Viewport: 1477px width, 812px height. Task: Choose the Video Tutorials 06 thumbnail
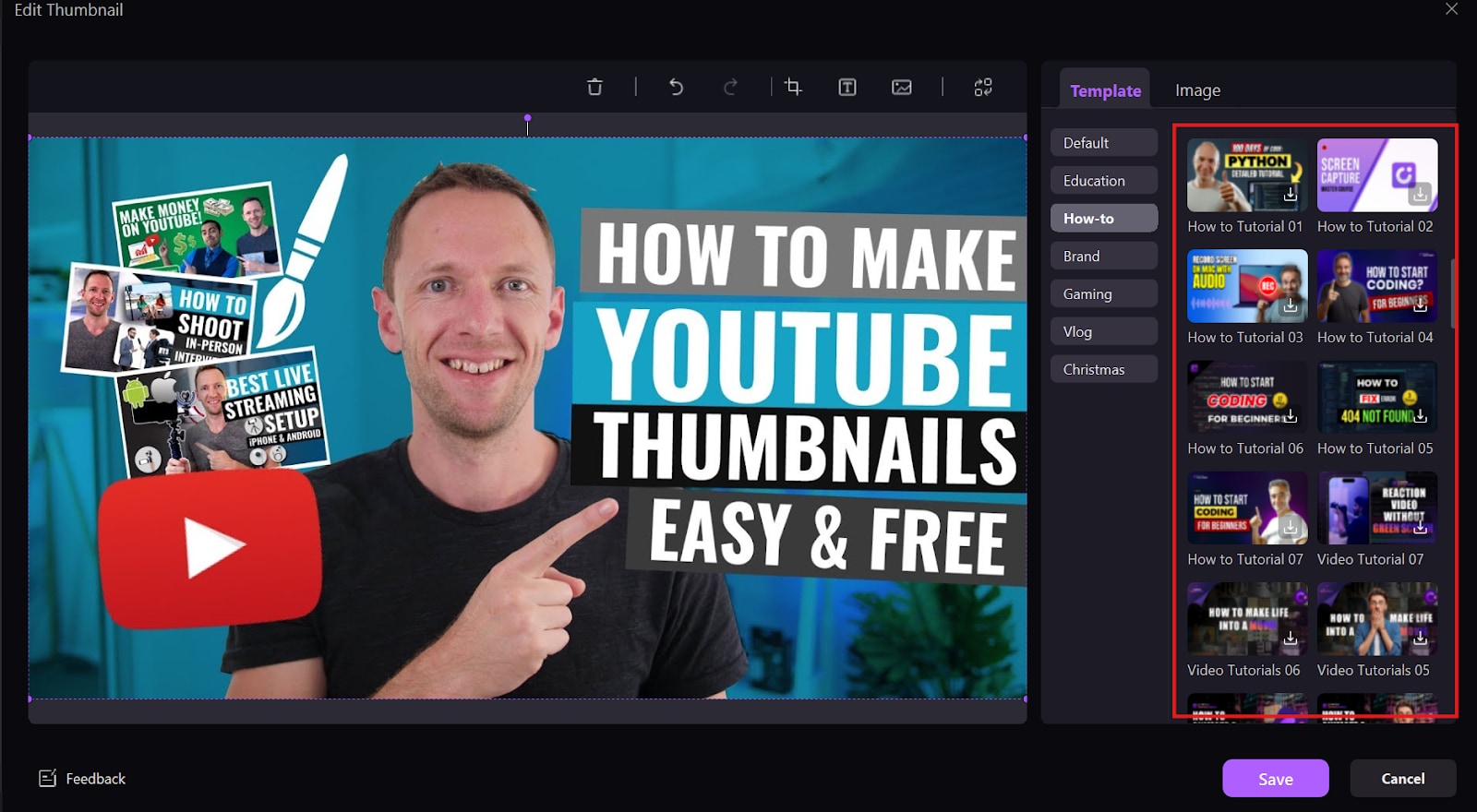[x=1247, y=618]
